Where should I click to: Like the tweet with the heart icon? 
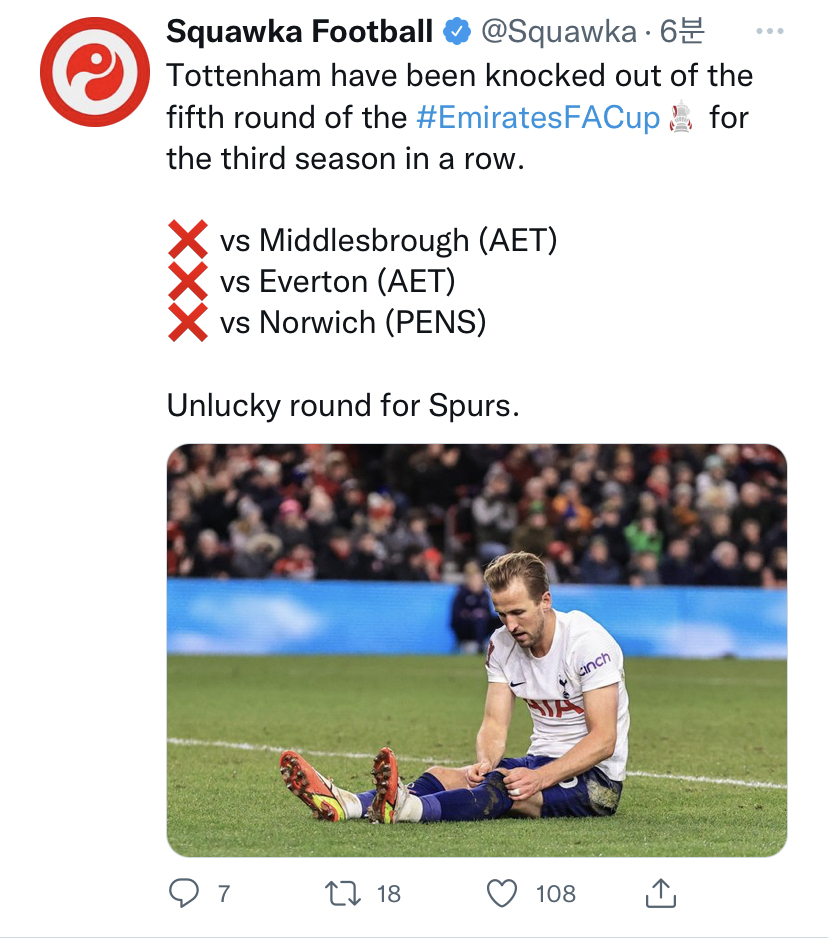[503, 893]
